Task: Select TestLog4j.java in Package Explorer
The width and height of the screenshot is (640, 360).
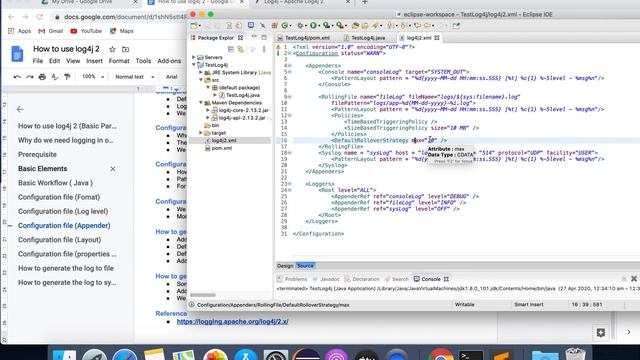Action: click(x=242, y=95)
